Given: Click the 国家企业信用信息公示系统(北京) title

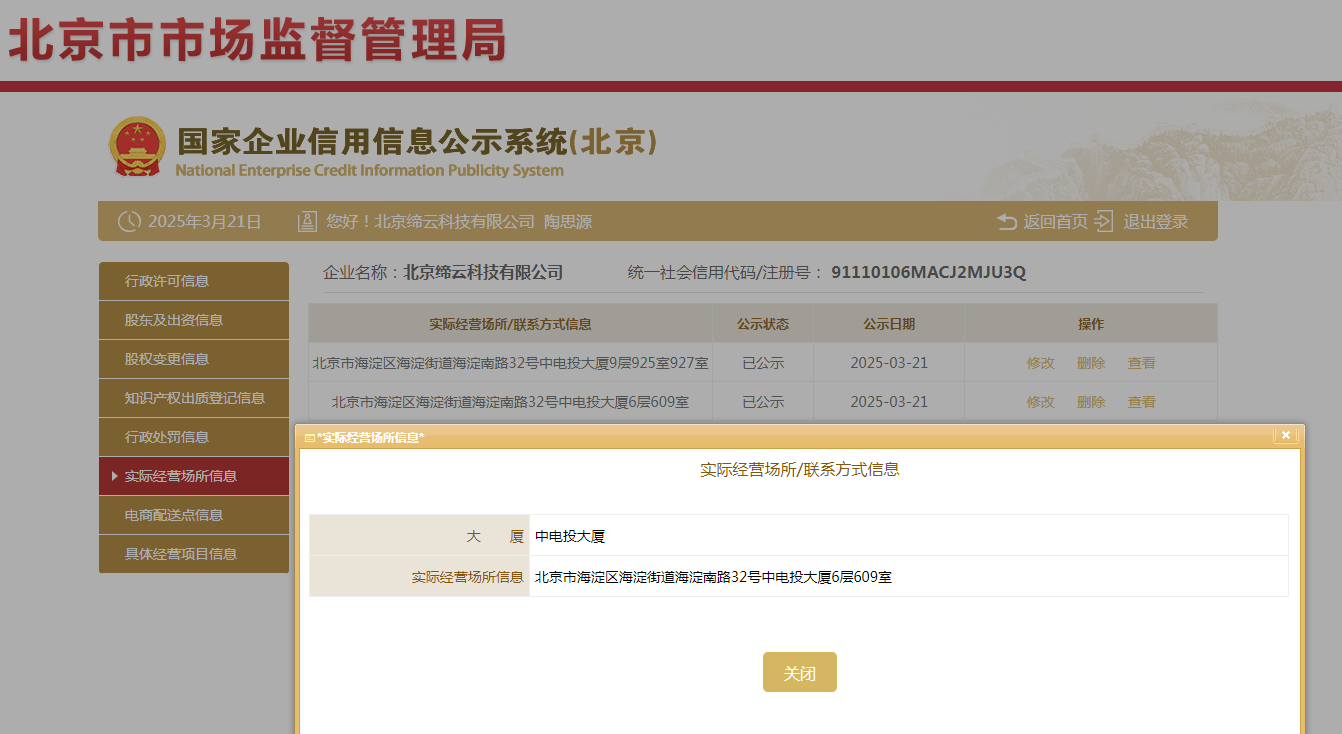Looking at the screenshot, I should tap(417, 142).
